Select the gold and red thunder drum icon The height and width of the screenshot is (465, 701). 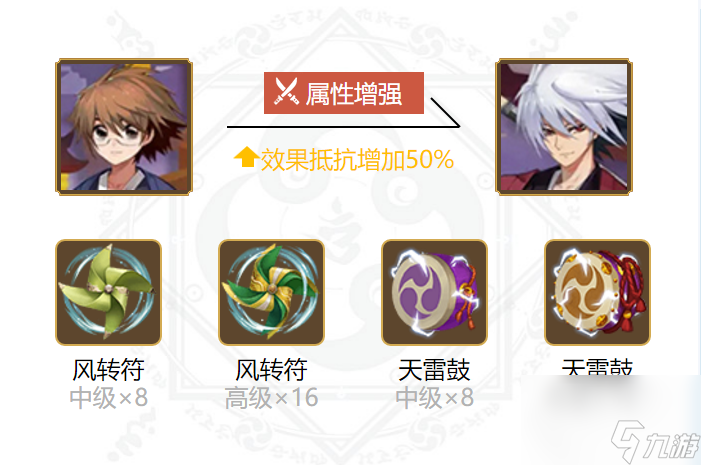(597, 292)
